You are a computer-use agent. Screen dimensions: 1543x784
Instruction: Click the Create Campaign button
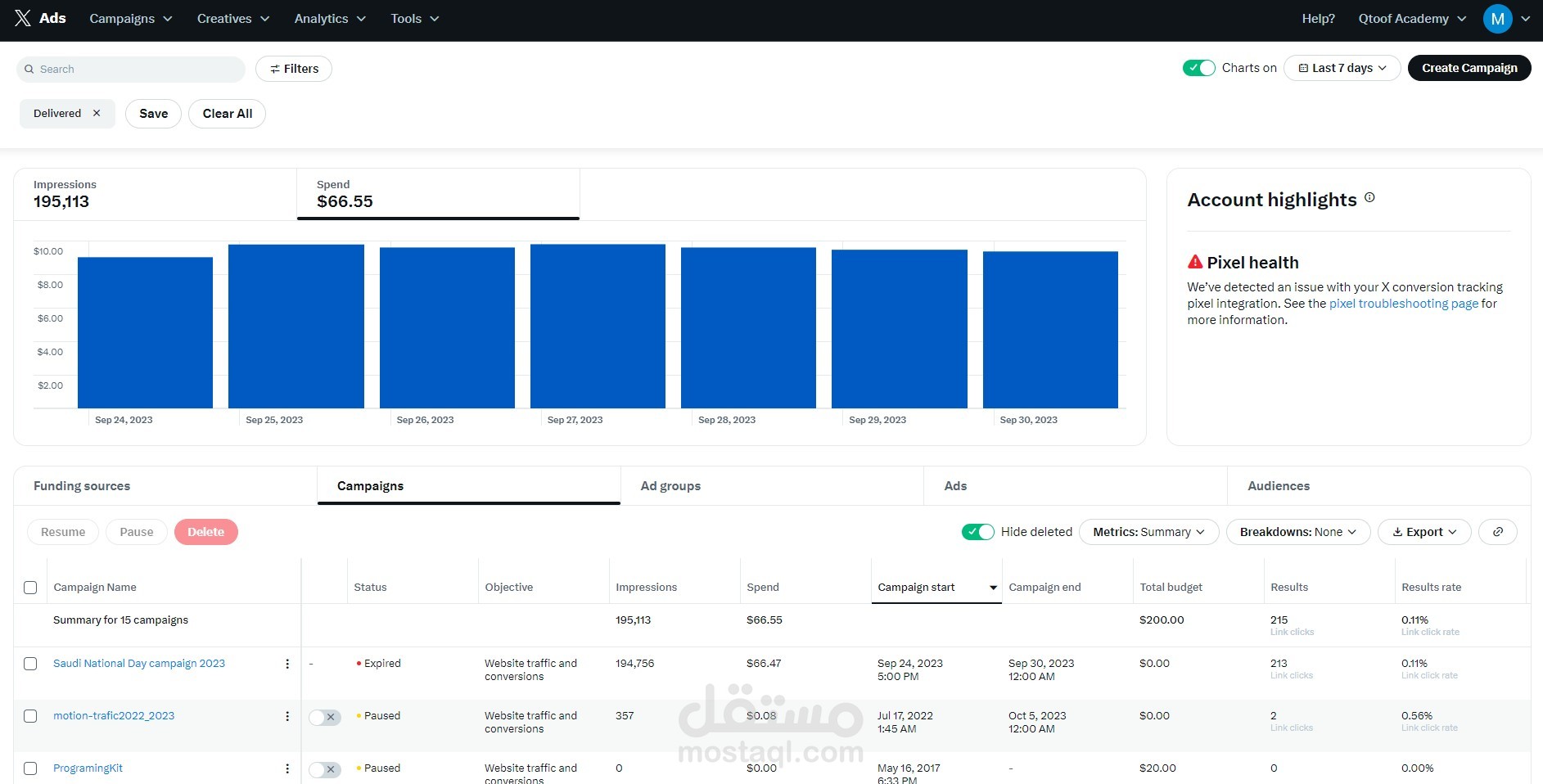1469,68
